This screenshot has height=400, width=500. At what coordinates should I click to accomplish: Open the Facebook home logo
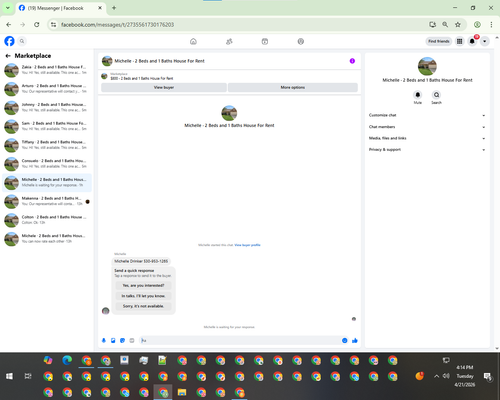[9, 41]
